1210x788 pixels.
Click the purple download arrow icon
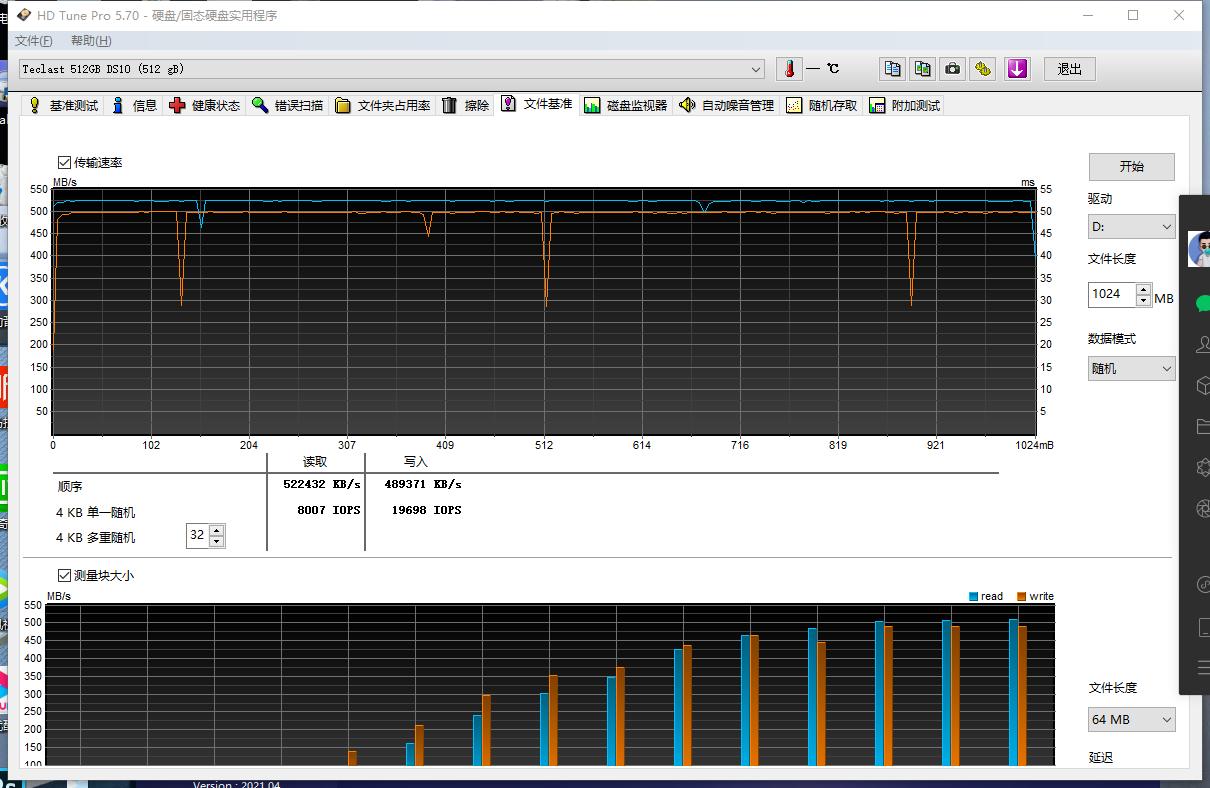point(1017,69)
